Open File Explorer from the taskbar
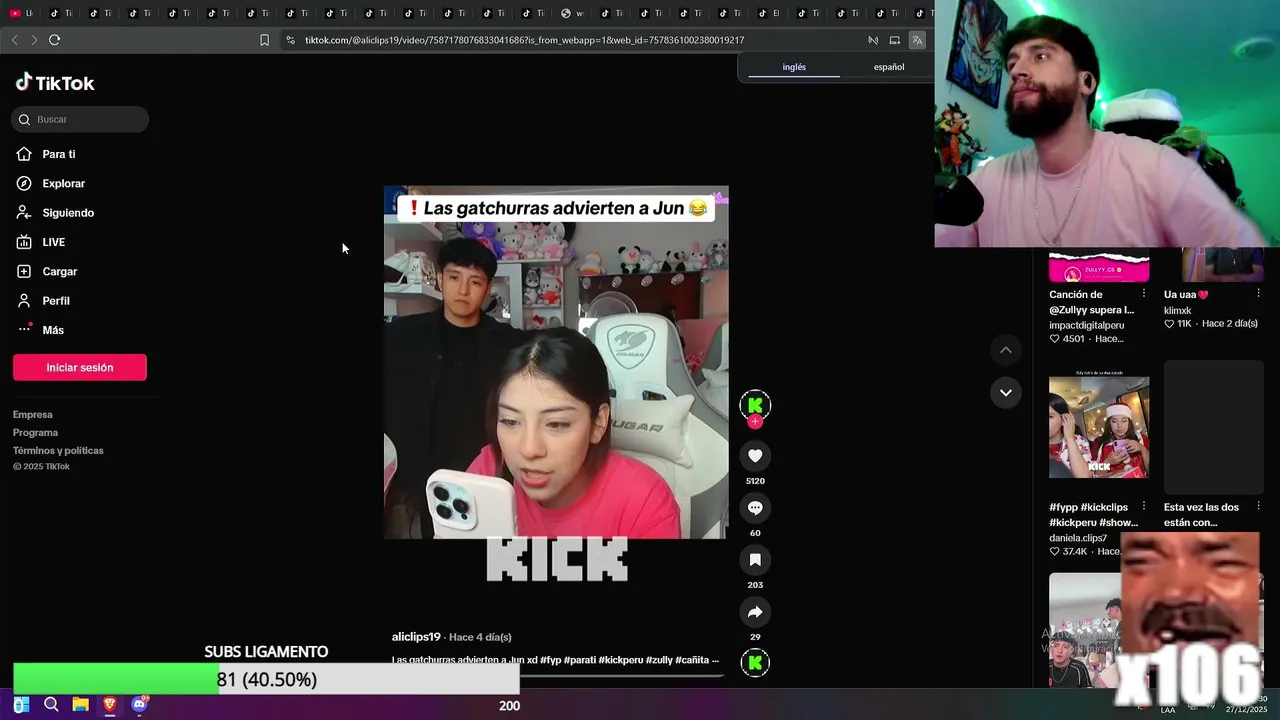 tap(80, 705)
